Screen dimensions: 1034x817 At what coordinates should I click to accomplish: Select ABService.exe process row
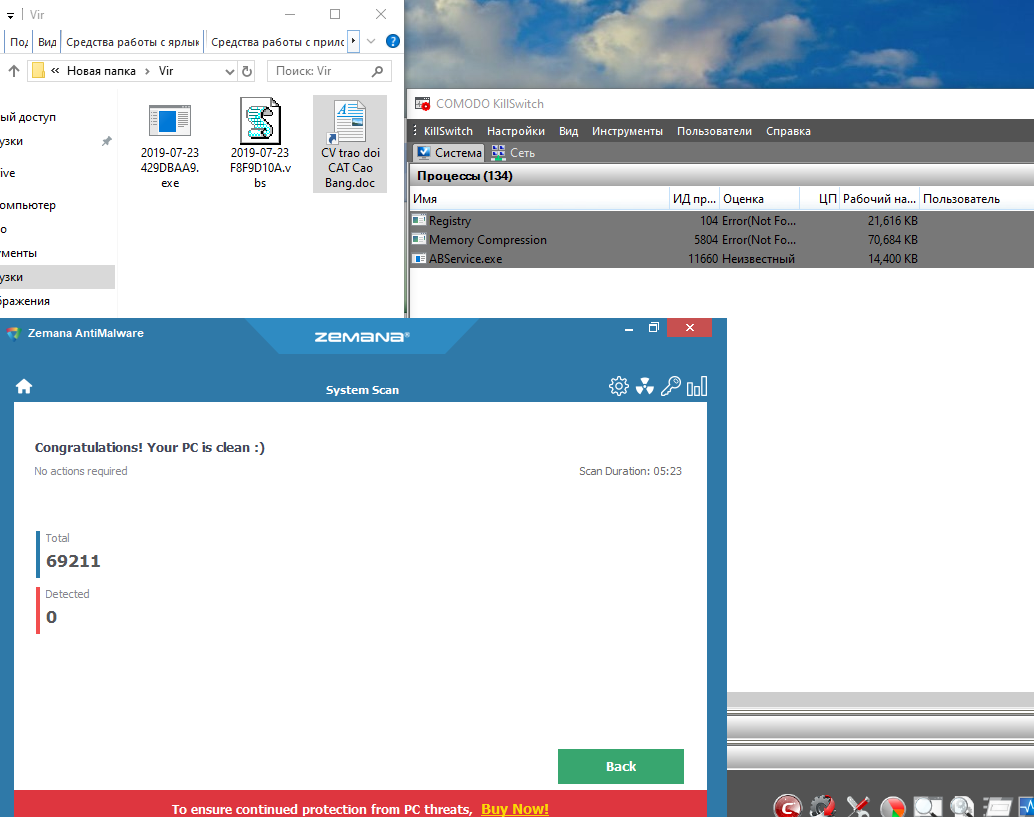click(721, 258)
